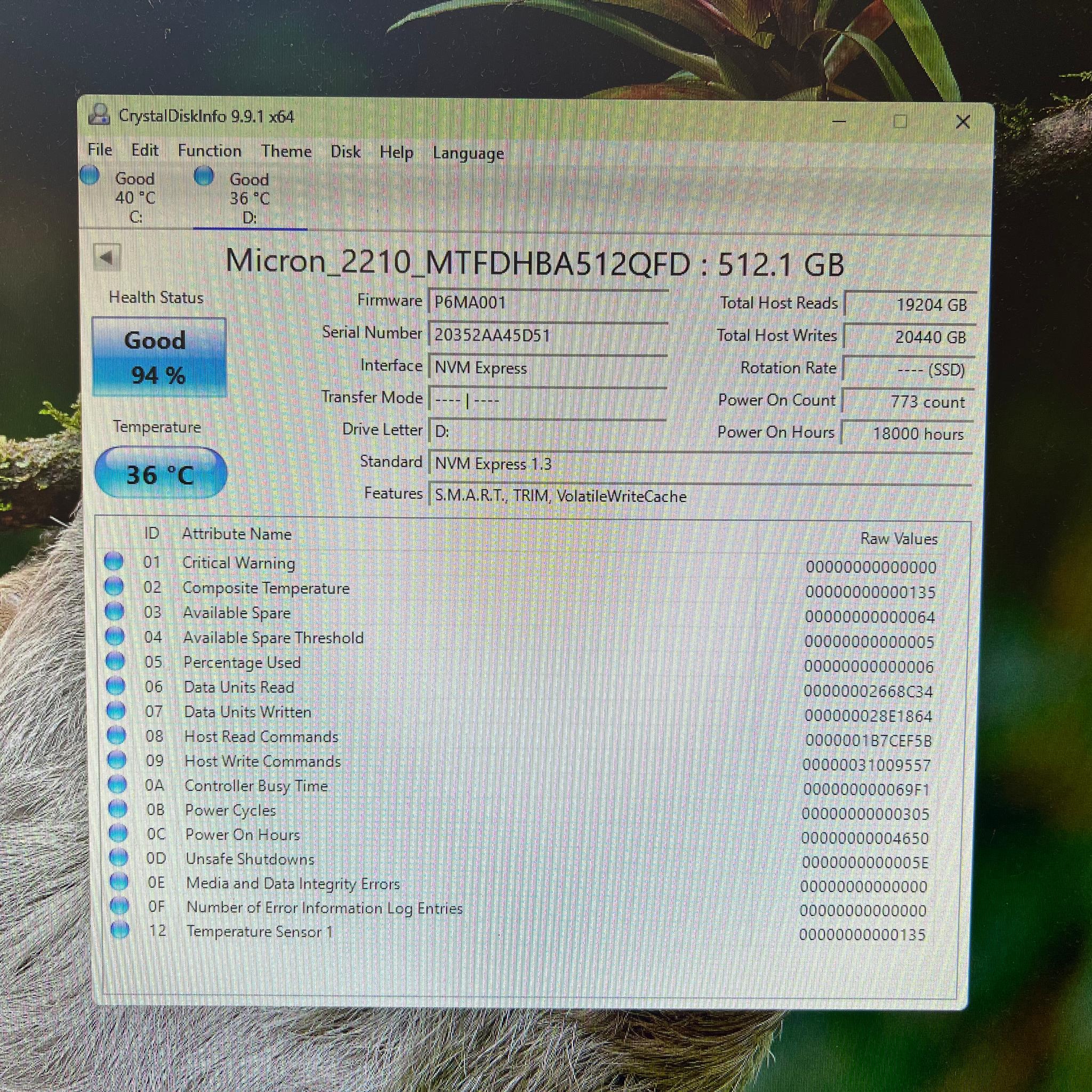Select the Unsafe Shutdowns attribute name
The width and height of the screenshot is (1092, 1092).
pos(250,859)
